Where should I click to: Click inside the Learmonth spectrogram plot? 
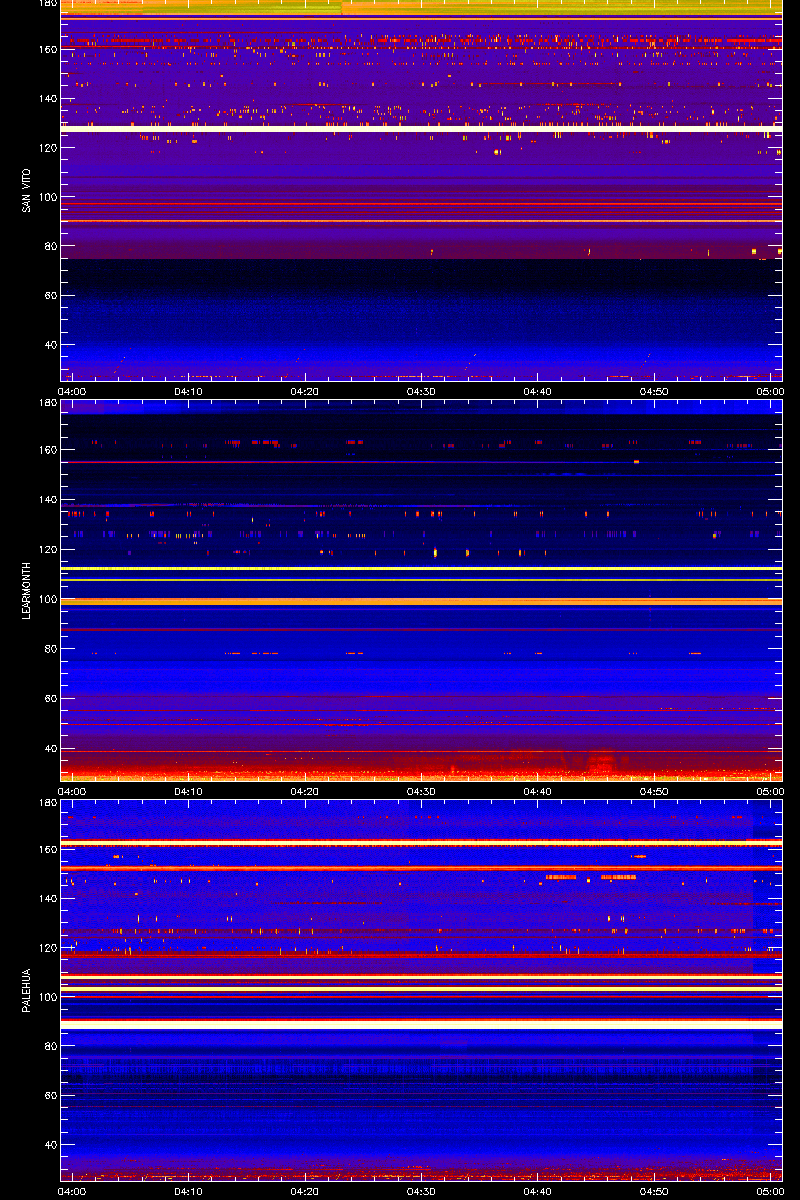421,590
